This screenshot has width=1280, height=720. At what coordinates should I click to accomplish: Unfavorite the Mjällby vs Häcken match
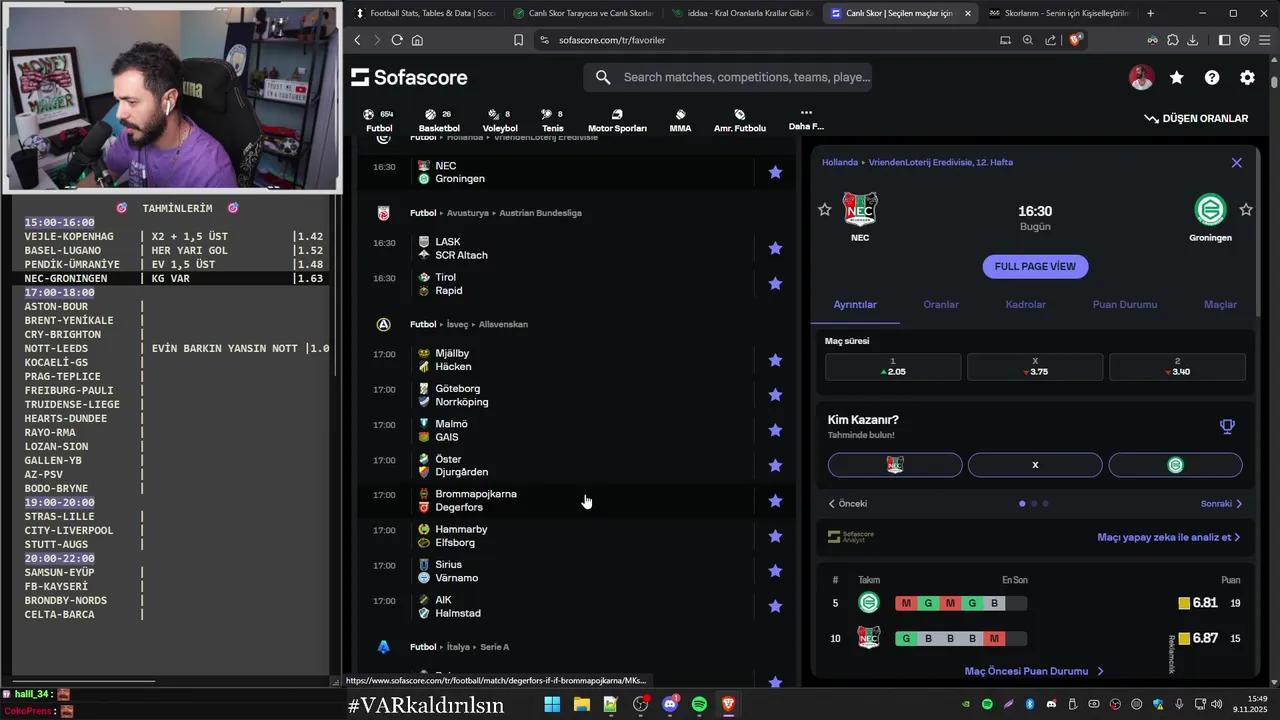point(775,360)
